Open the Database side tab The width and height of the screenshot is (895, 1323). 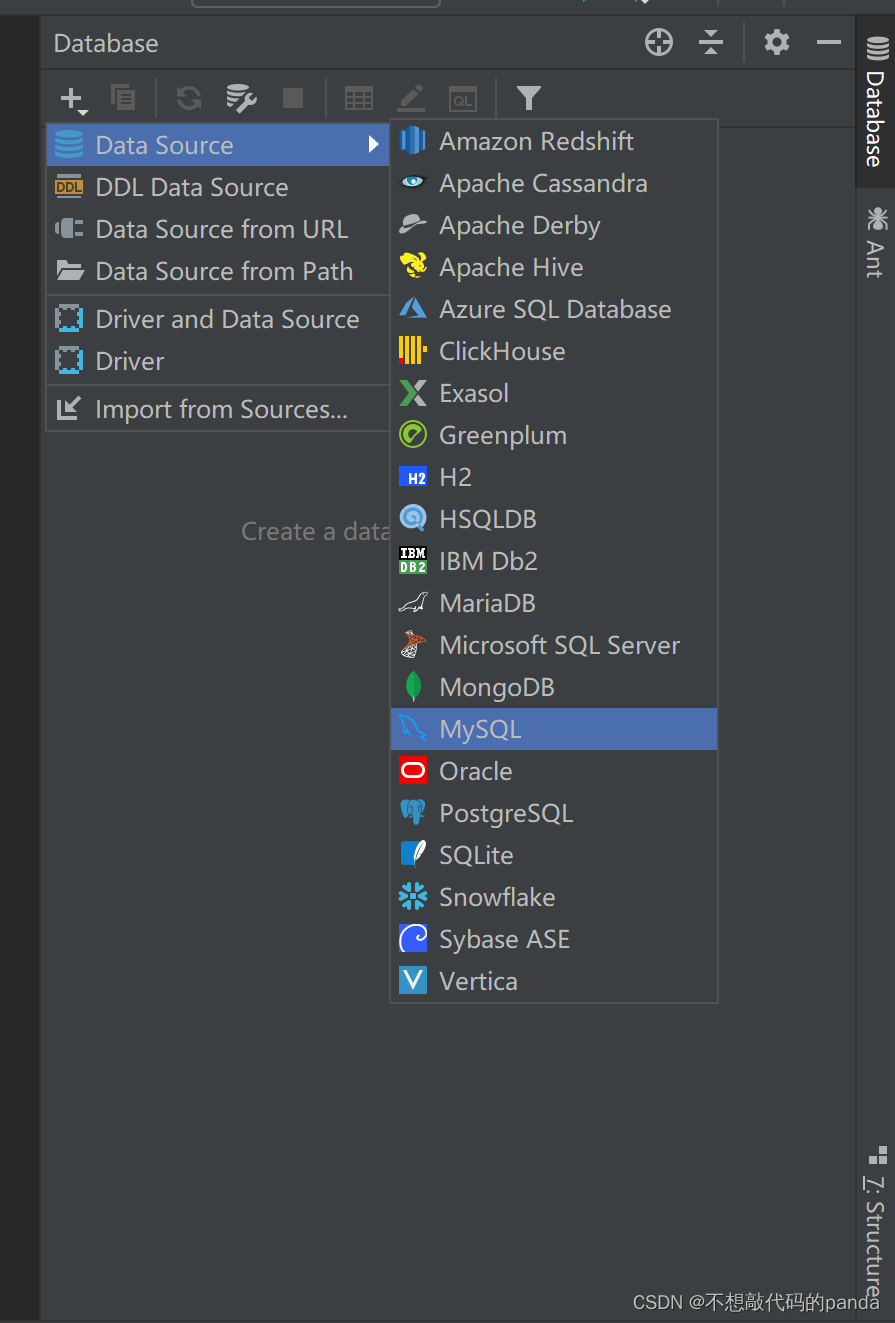875,102
